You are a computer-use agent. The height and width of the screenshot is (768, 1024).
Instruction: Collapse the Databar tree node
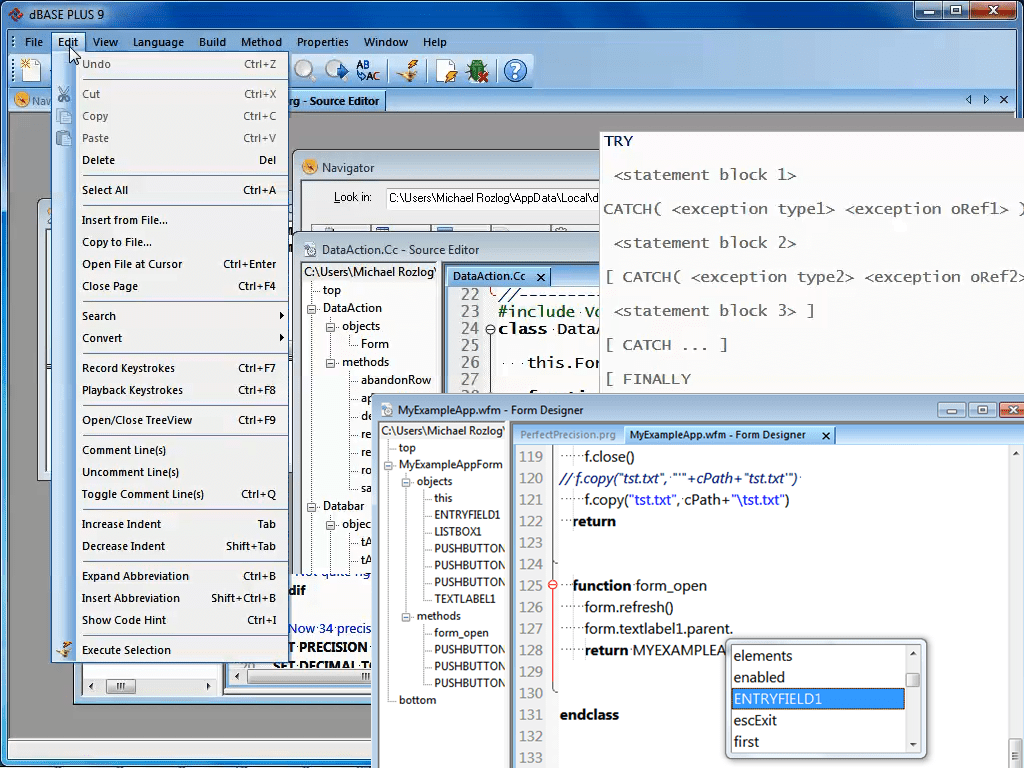(312, 506)
